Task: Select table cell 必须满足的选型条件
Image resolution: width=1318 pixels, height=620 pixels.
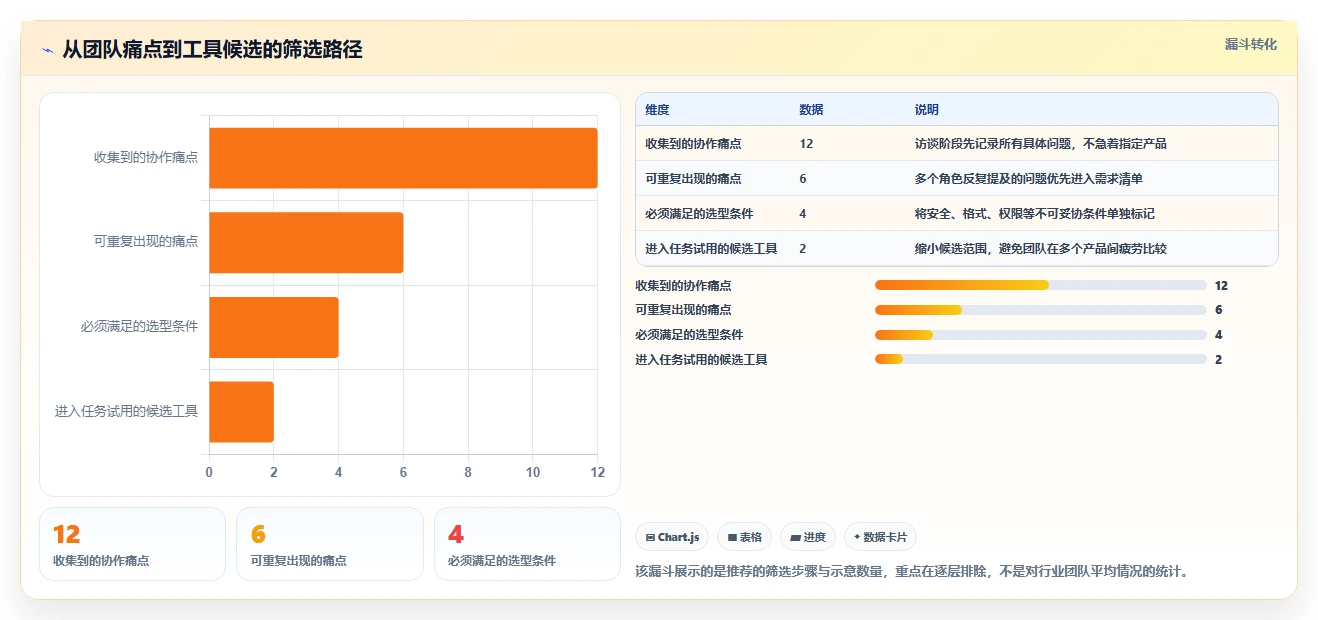Action: (699, 214)
